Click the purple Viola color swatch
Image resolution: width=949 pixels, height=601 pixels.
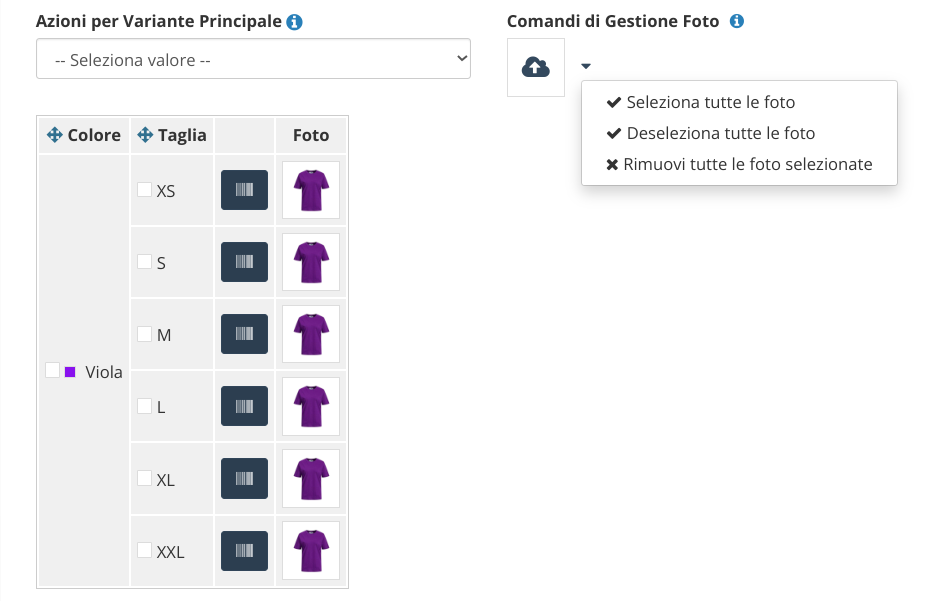pyautogui.click(x=70, y=372)
